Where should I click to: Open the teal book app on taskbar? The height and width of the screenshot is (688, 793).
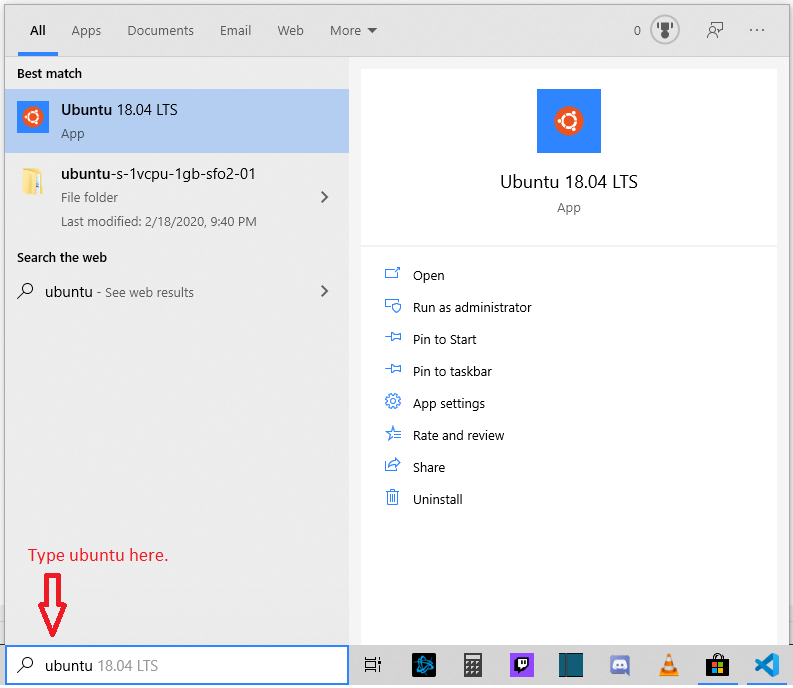tap(570, 665)
